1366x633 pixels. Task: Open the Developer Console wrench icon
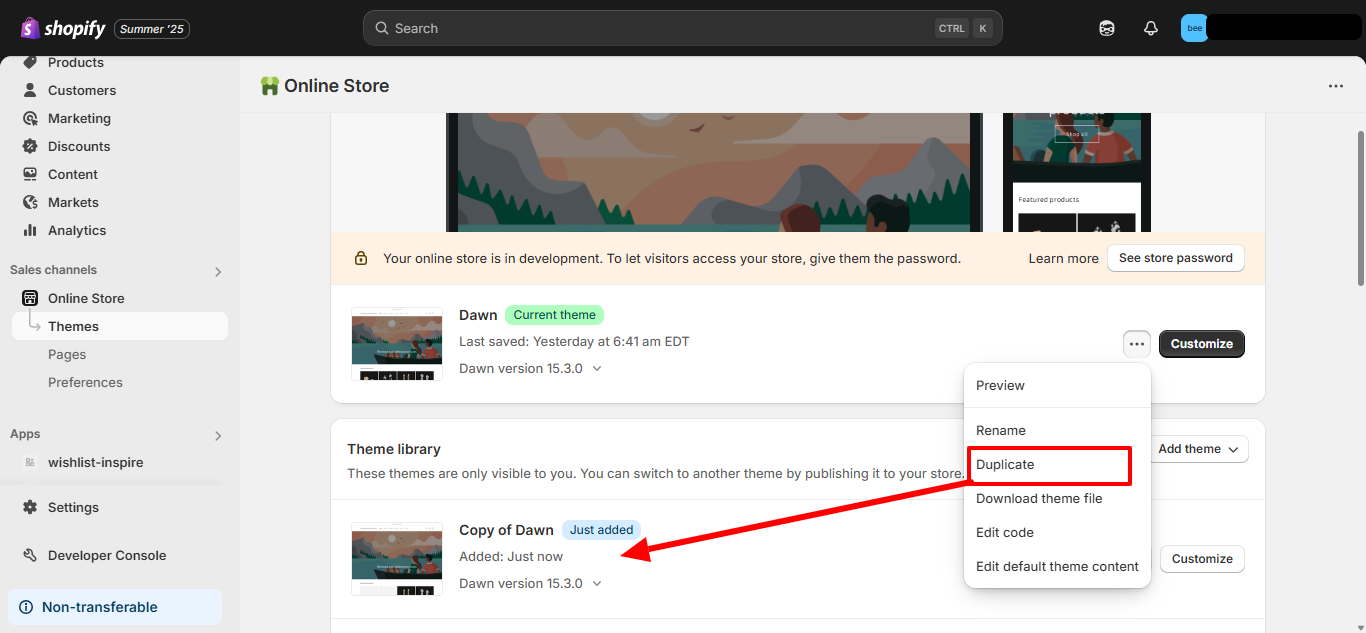pyautogui.click(x=29, y=555)
